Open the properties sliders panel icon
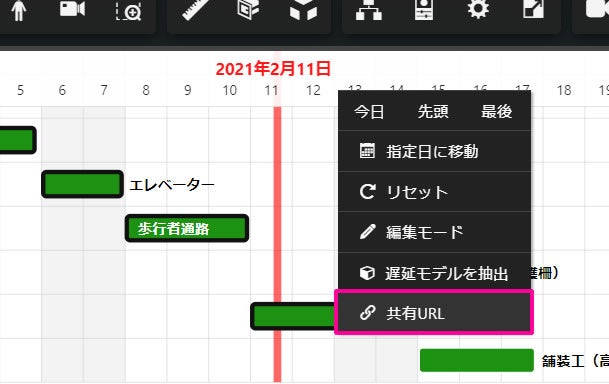This screenshot has height=384, width=609. coord(424,10)
